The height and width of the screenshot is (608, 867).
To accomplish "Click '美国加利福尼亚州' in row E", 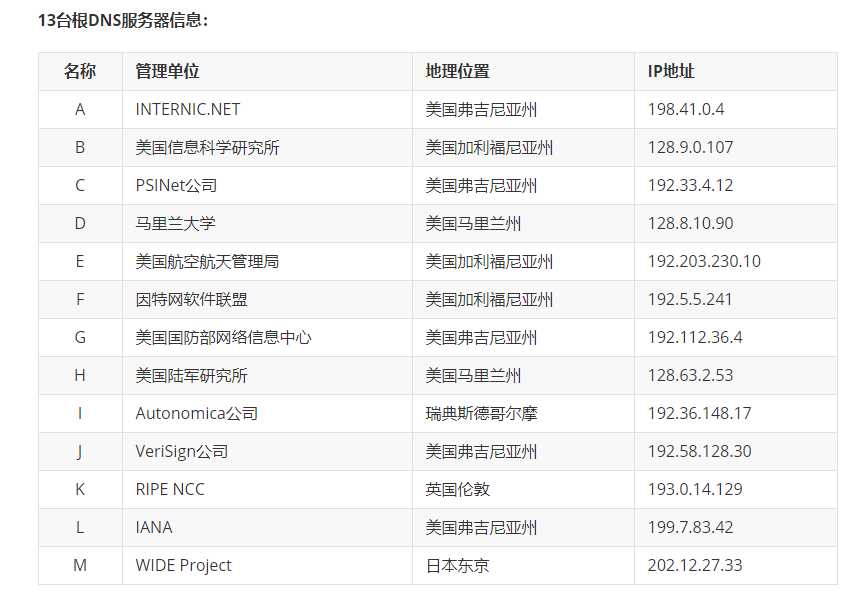I will pyautogui.click(x=489, y=261).
